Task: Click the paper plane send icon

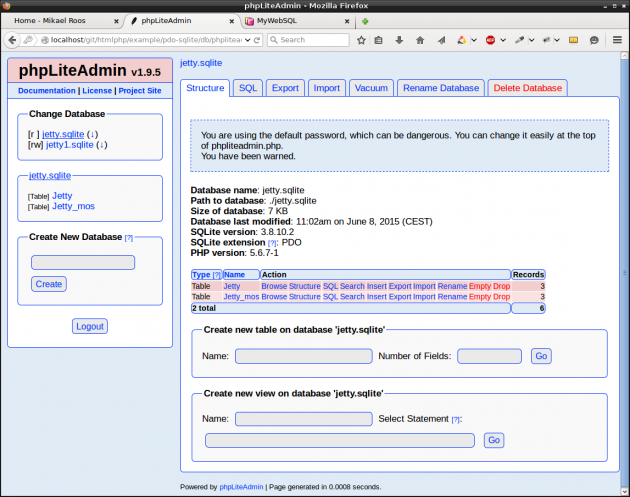Action: 441,40
